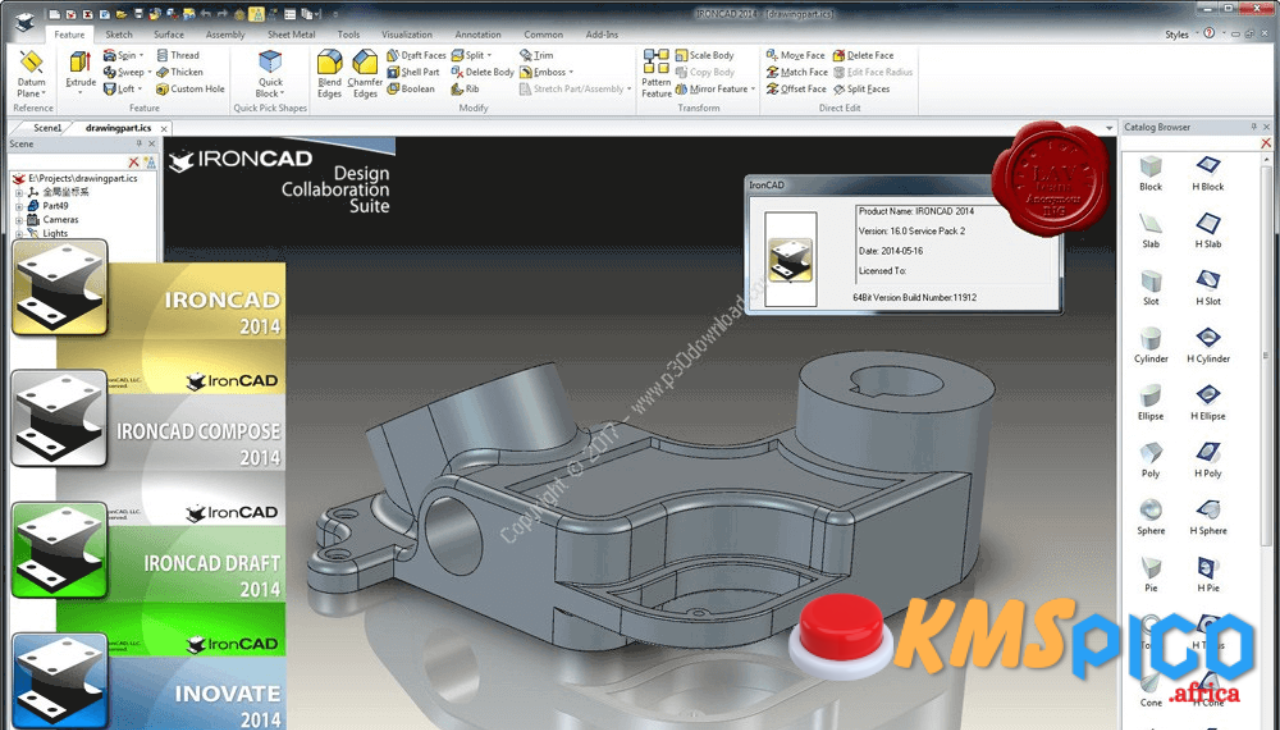Pick the H Slab shape in catalog
Viewport: 1280px width, 730px height.
pyautogui.click(x=1208, y=230)
